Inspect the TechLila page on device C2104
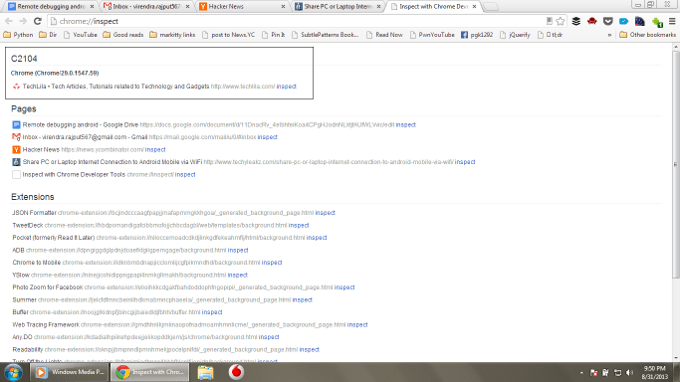This screenshot has height=382, width=680. (286, 86)
